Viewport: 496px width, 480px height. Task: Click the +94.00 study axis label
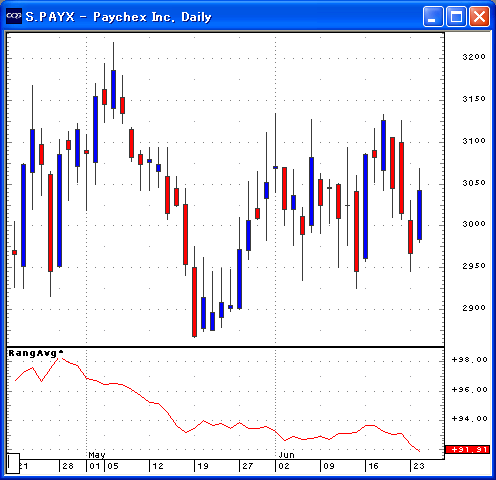tap(470, 419)
